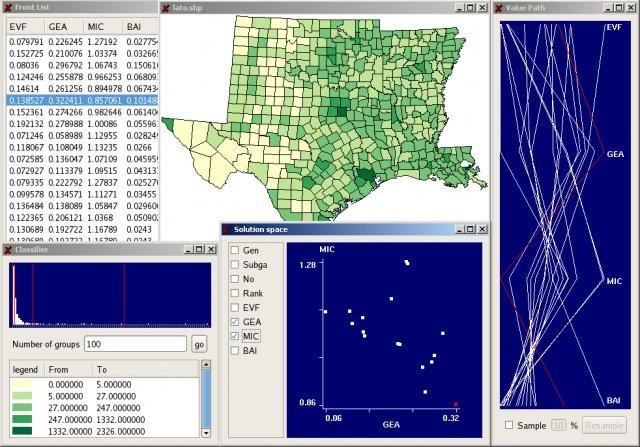
Task: Select the 5–27 legend color swatch
Action: pos(22,396)
